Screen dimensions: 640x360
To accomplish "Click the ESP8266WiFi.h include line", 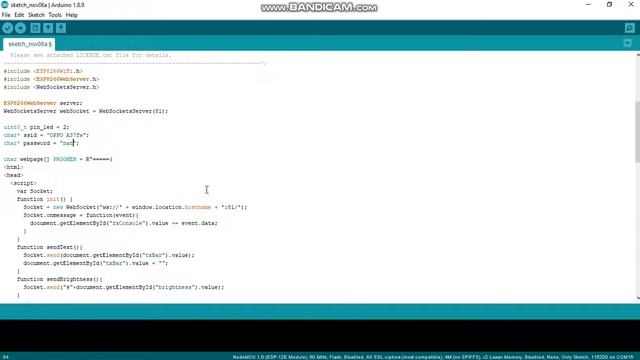I will coord(43,71).
